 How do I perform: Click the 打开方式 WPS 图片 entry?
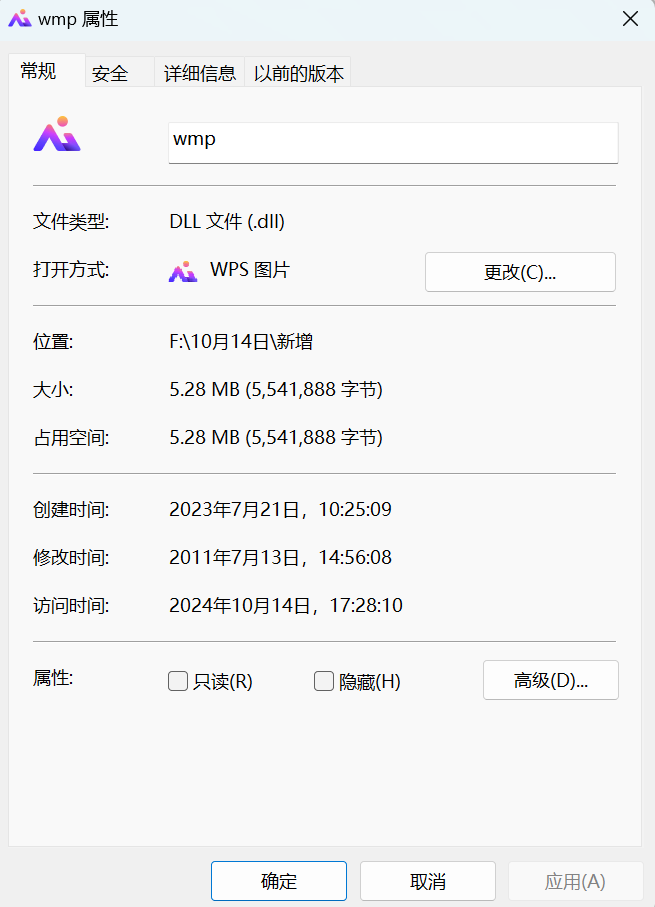240,271
